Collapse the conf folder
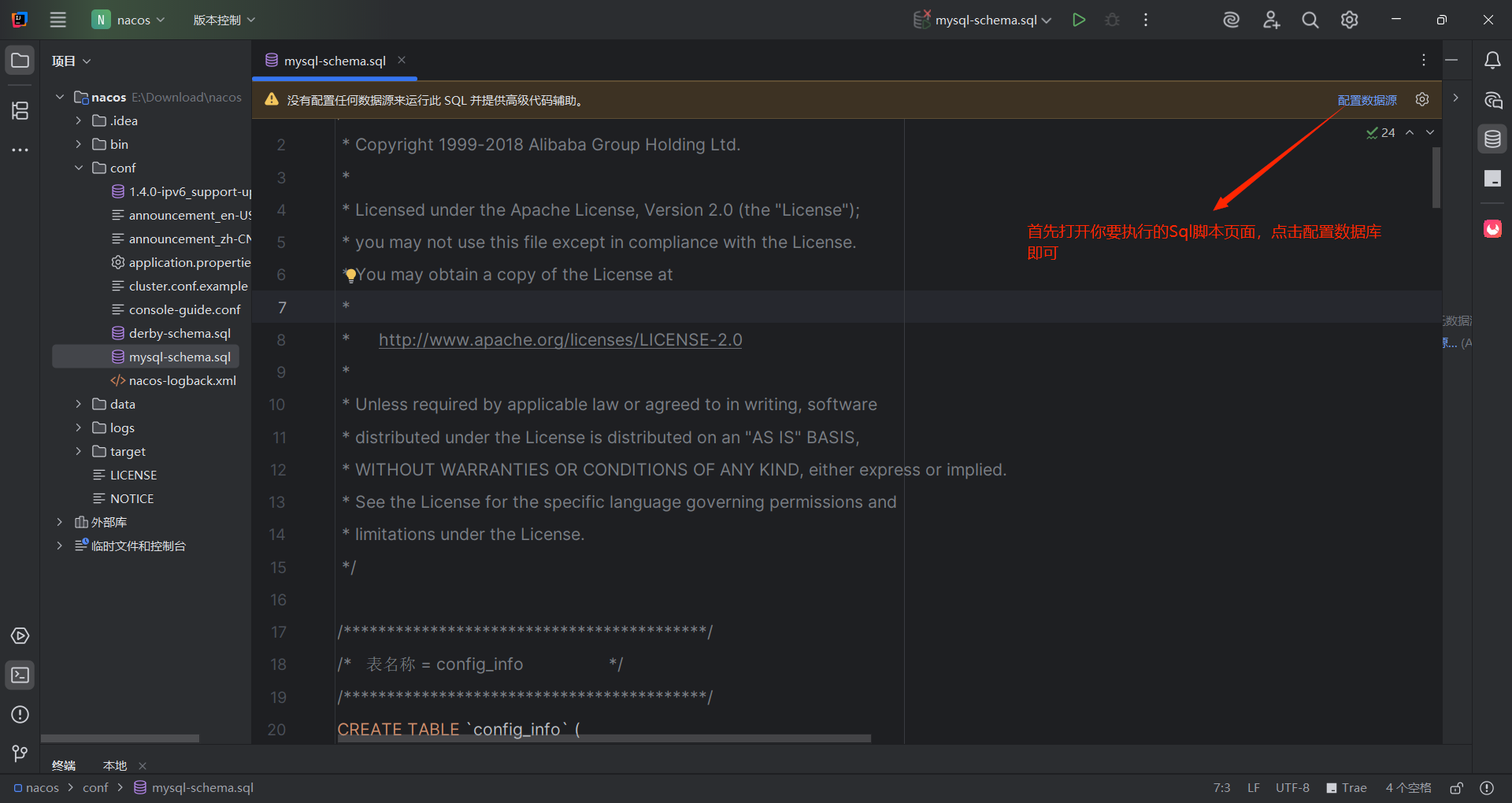This screenshot has width=1512, height=803. click(x=78, y=168)
